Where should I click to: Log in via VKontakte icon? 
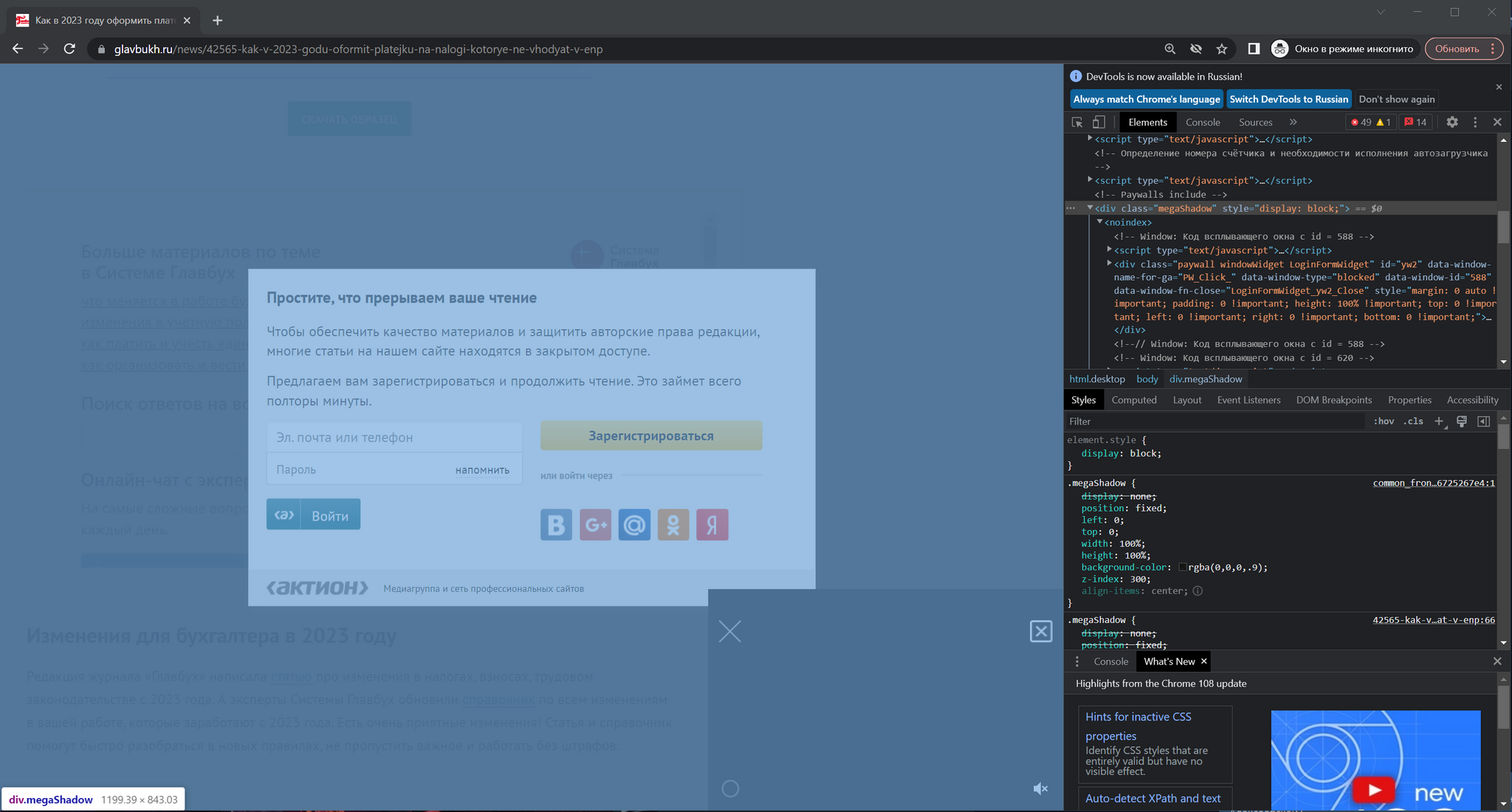click(556, 525)
